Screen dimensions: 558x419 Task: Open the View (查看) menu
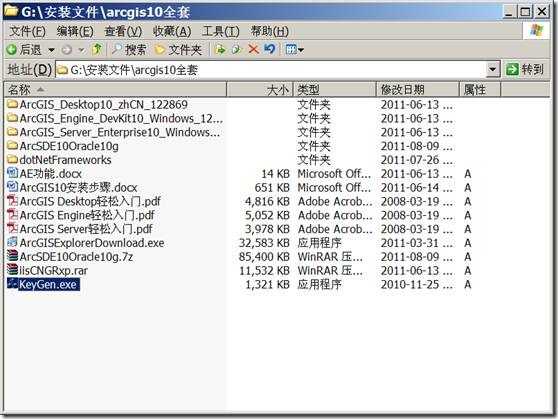pyautogui.click(x=123, y=31)
